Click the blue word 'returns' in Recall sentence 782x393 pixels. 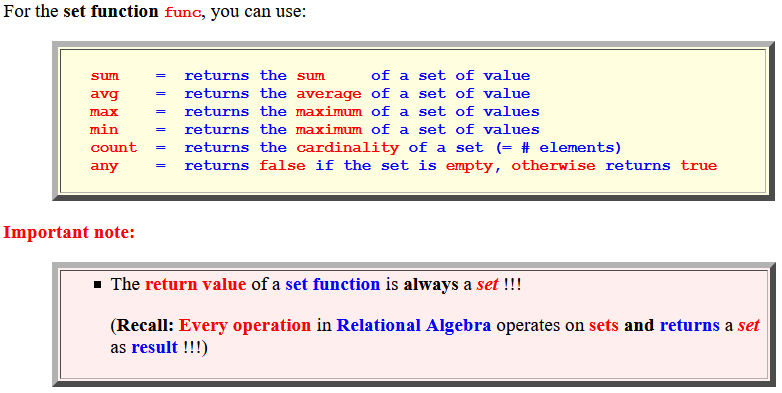coord(689,326)
